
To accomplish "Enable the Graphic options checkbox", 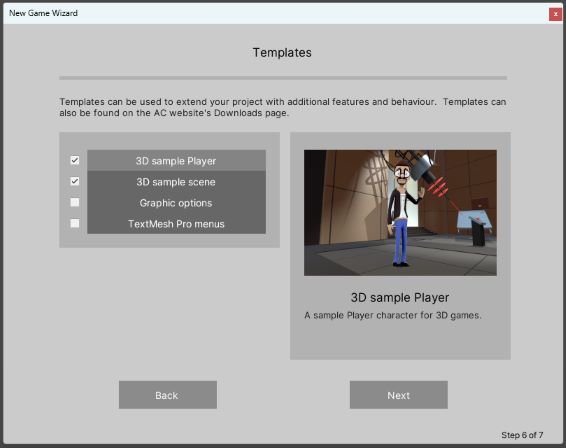I will (75, 202).
